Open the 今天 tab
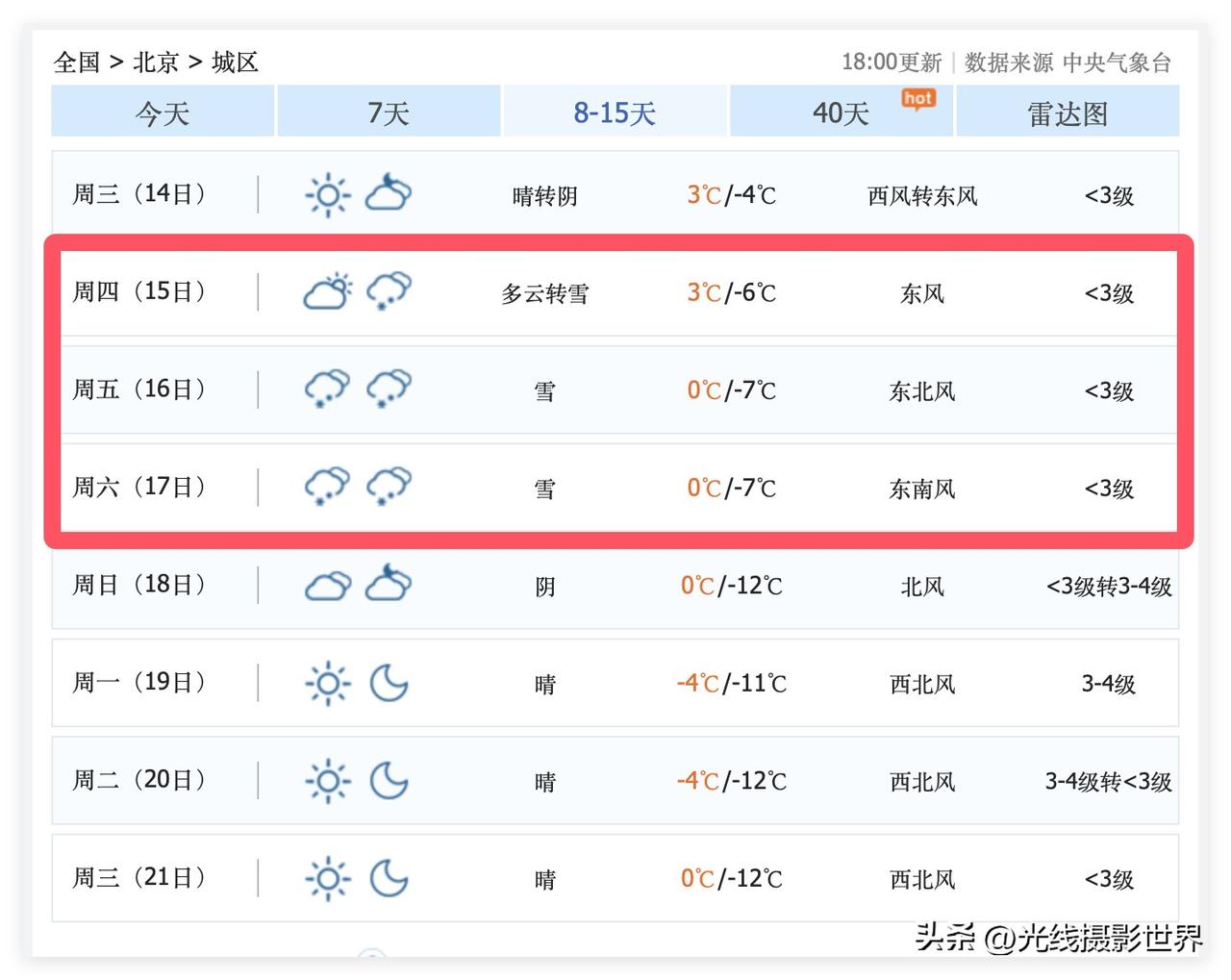 click(162, 112)
